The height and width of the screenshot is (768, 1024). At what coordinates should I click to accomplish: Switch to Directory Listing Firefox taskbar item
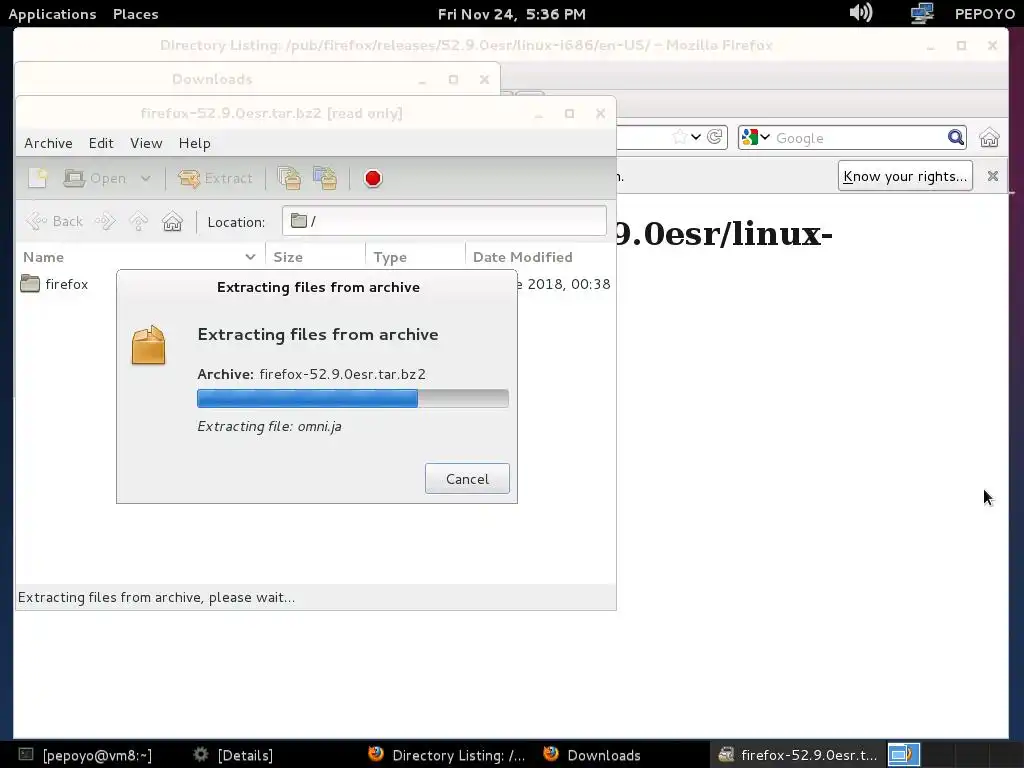[x=447, y=755]
